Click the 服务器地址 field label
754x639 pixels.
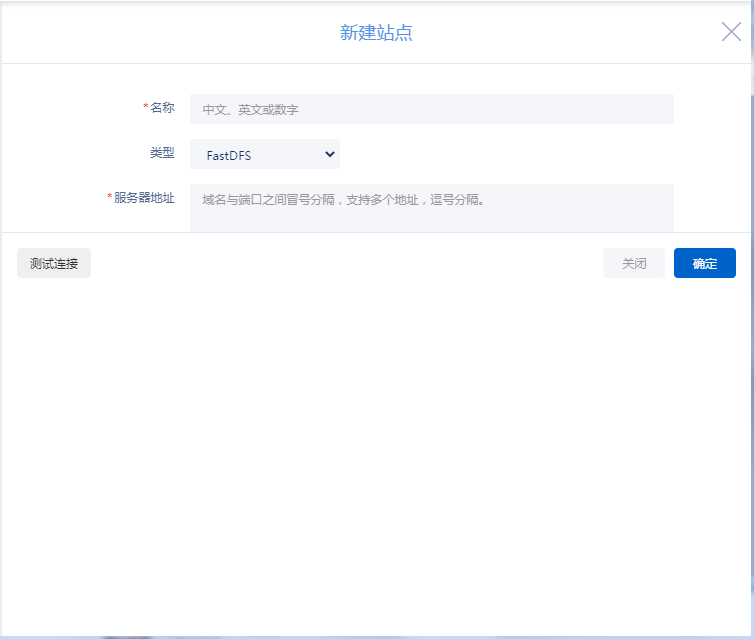click(144, 198)
